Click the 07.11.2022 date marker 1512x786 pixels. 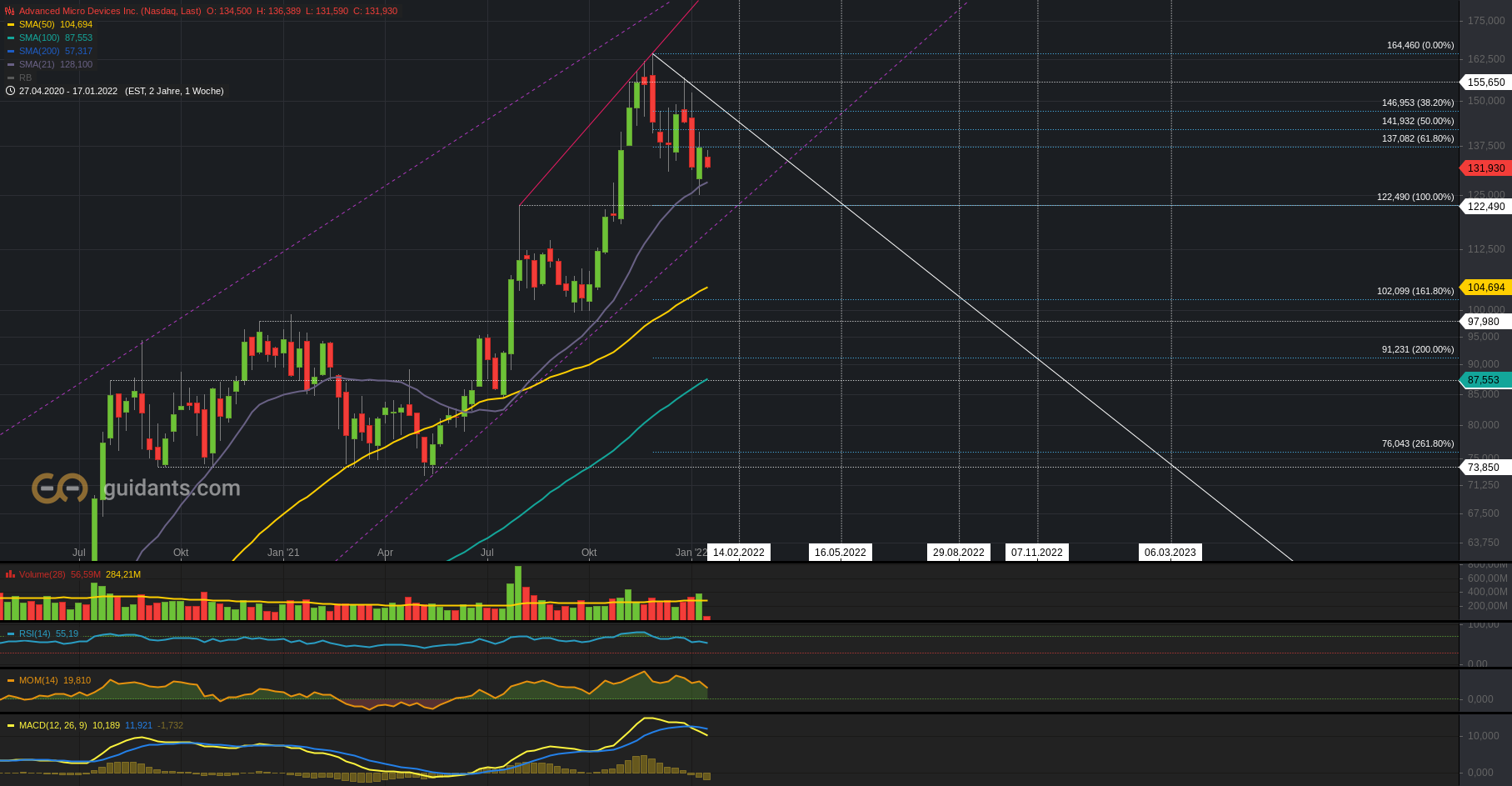click(x=1037, y=552)
